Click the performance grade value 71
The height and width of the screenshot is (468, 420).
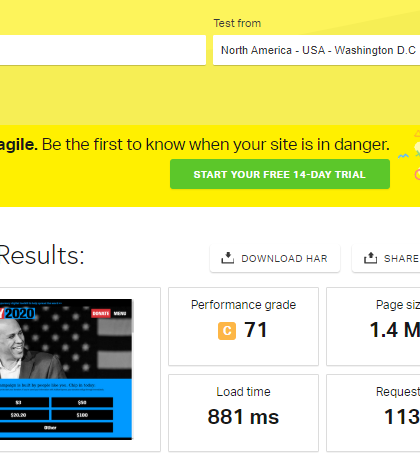tap(256, 330)
